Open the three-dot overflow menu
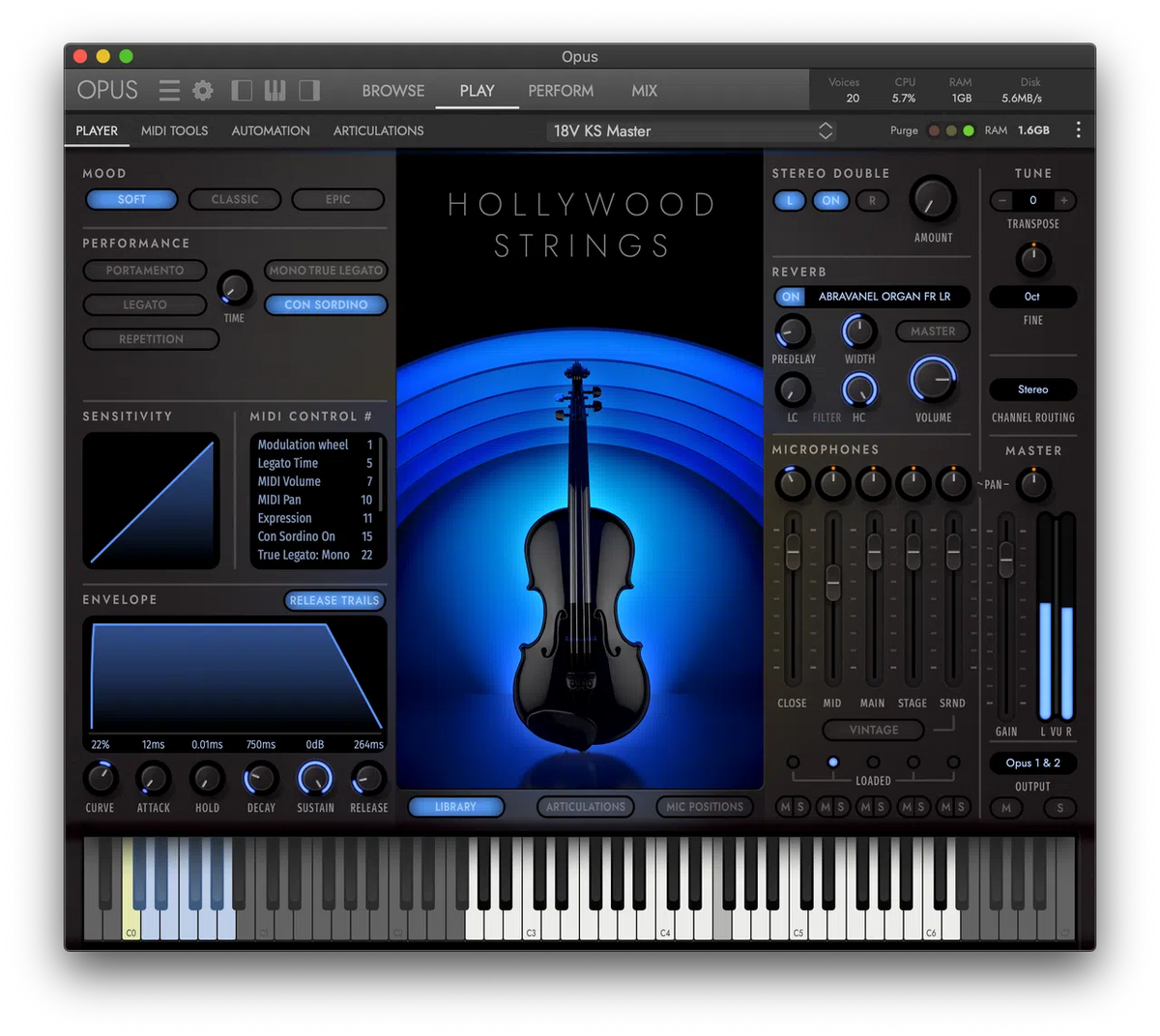1160x1036 pixels. 1078,129
